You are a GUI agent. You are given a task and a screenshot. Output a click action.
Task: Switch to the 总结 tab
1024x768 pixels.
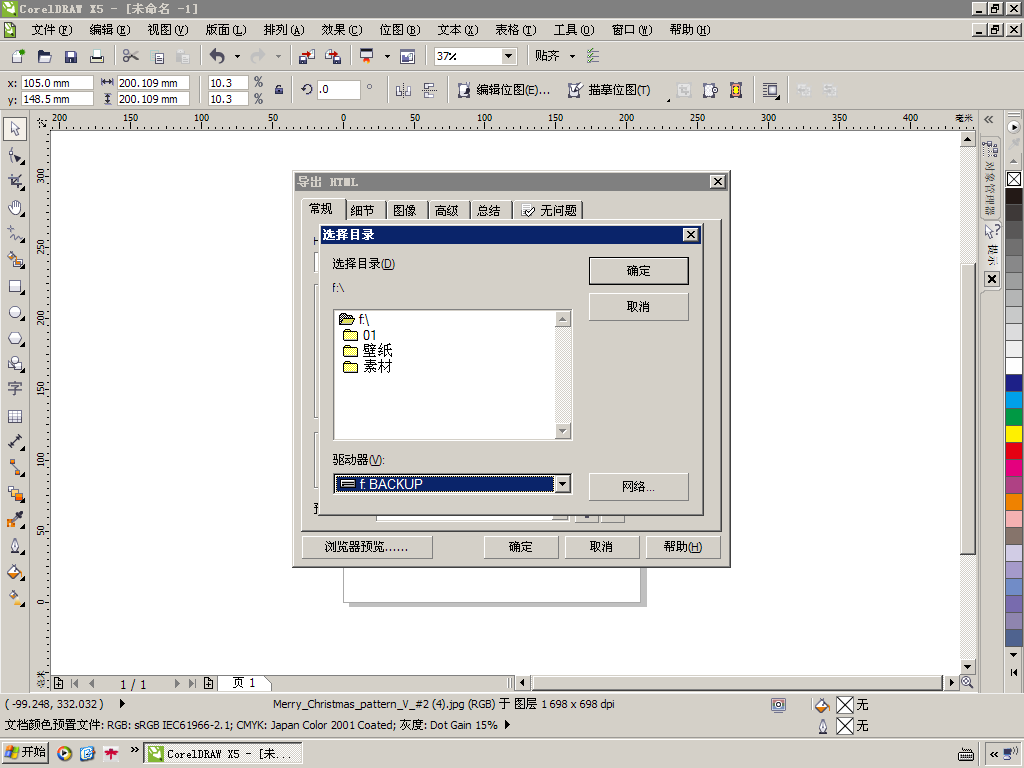tap(488, 210)
